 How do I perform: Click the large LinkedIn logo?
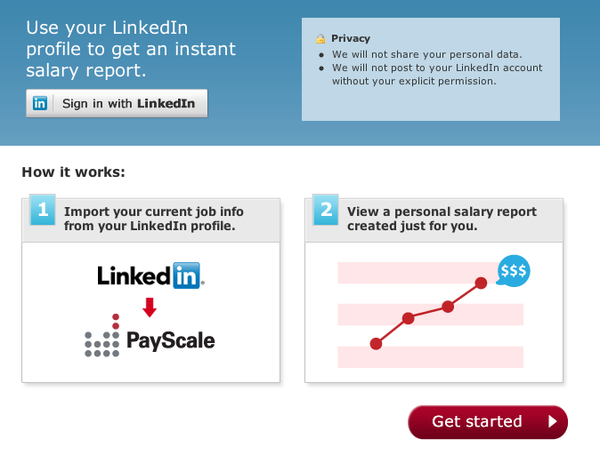(x=151, y=276)
